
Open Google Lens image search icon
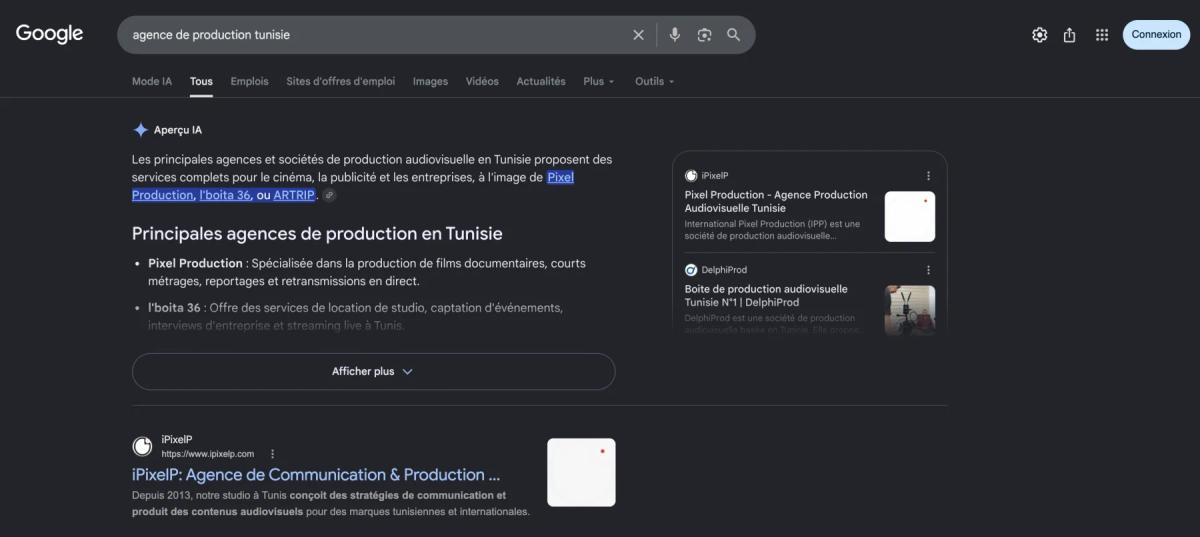point(704,35)
